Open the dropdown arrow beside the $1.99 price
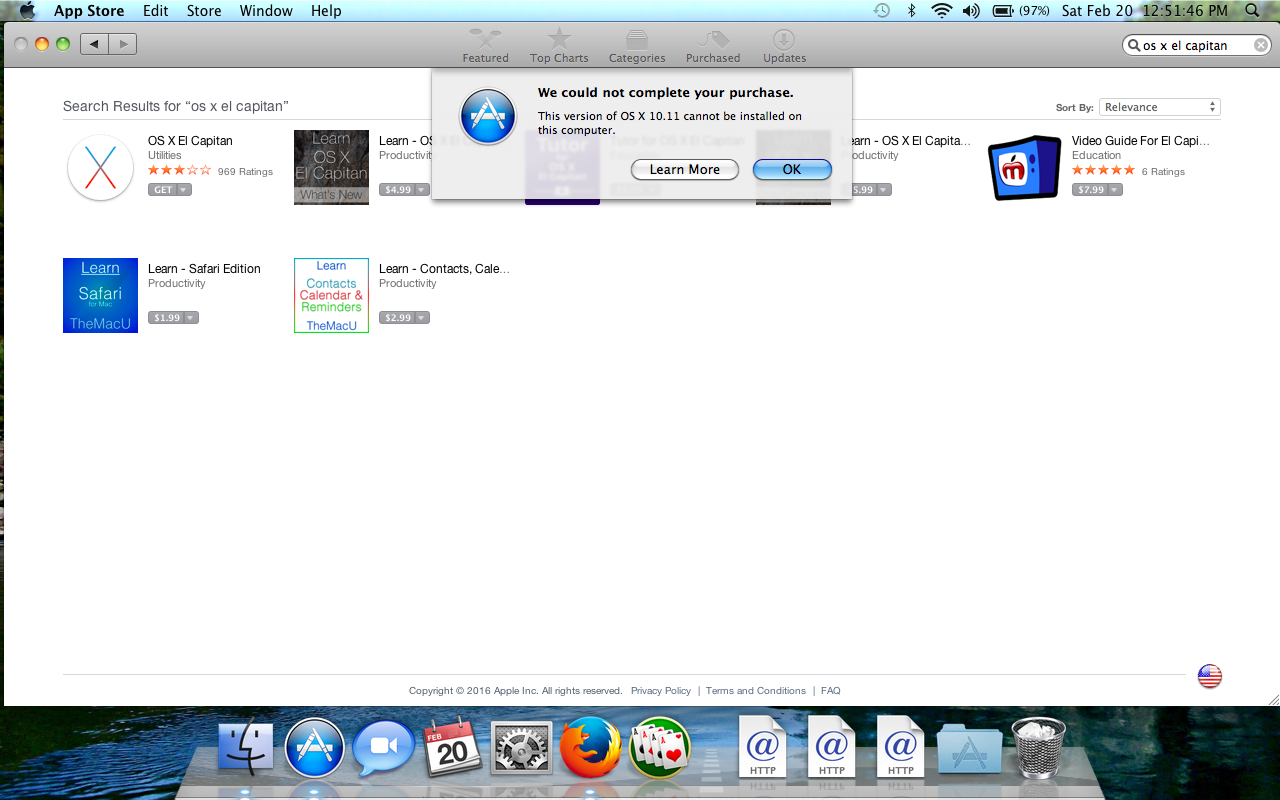The height and width of the screenshot is (800, 1280). pos(191,318)
